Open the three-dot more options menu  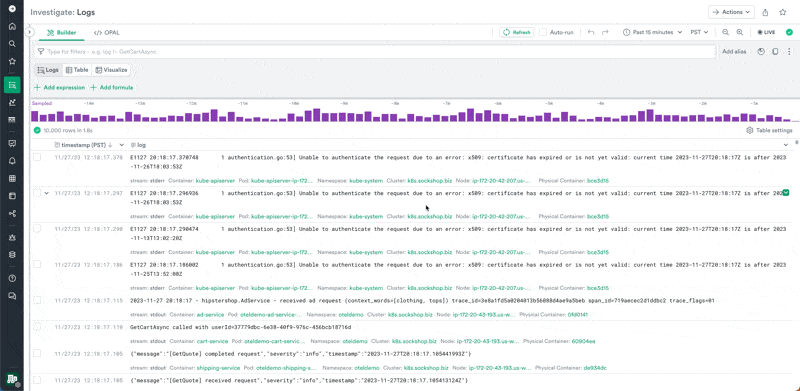789,52
